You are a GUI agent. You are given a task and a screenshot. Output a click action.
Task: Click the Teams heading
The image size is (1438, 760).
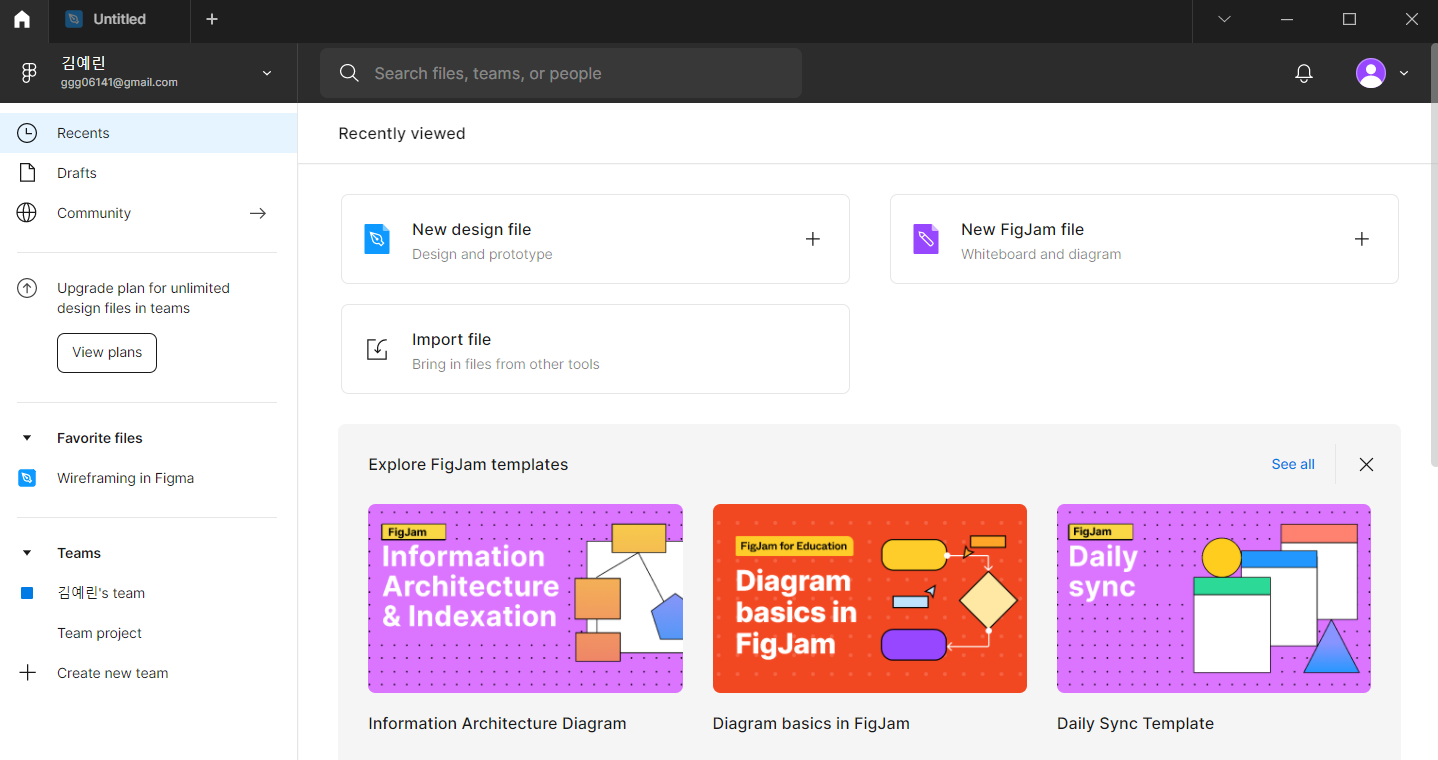[x=79, y=553]
